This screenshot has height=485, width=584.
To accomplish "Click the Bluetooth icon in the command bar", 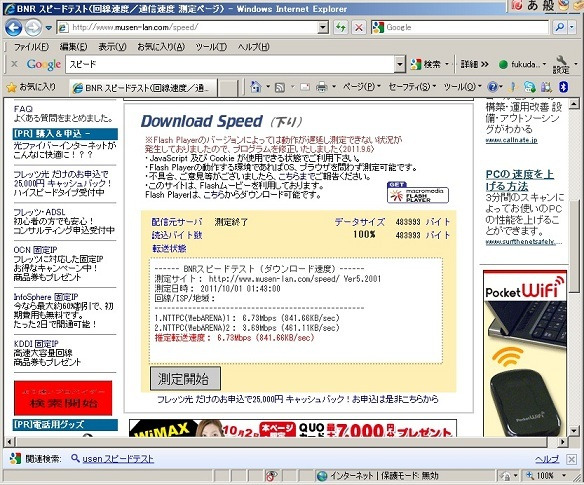I will pyautogui.click(x=564, y=87).
